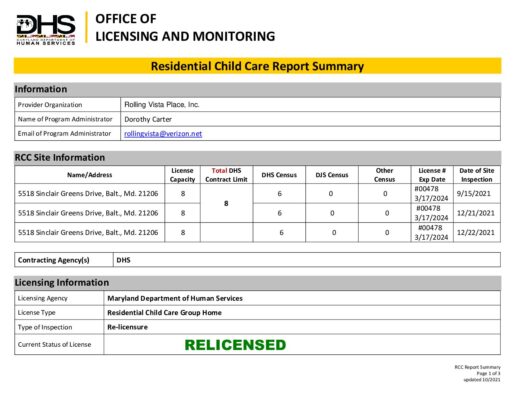Image resolution: width=518 pixels, height=400 pixels.
Task: Click License Capacity value in 12/22/2021 row
Action: point(183,232)
